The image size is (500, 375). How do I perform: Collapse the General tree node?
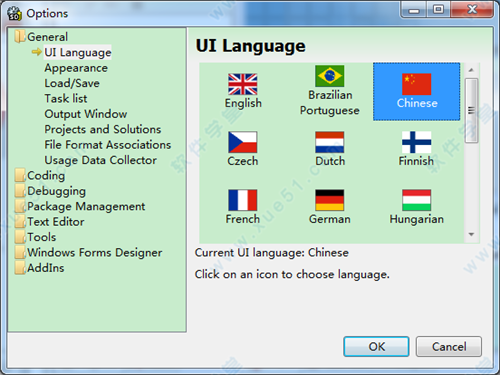pyautogui.click(x=47, y=37)
